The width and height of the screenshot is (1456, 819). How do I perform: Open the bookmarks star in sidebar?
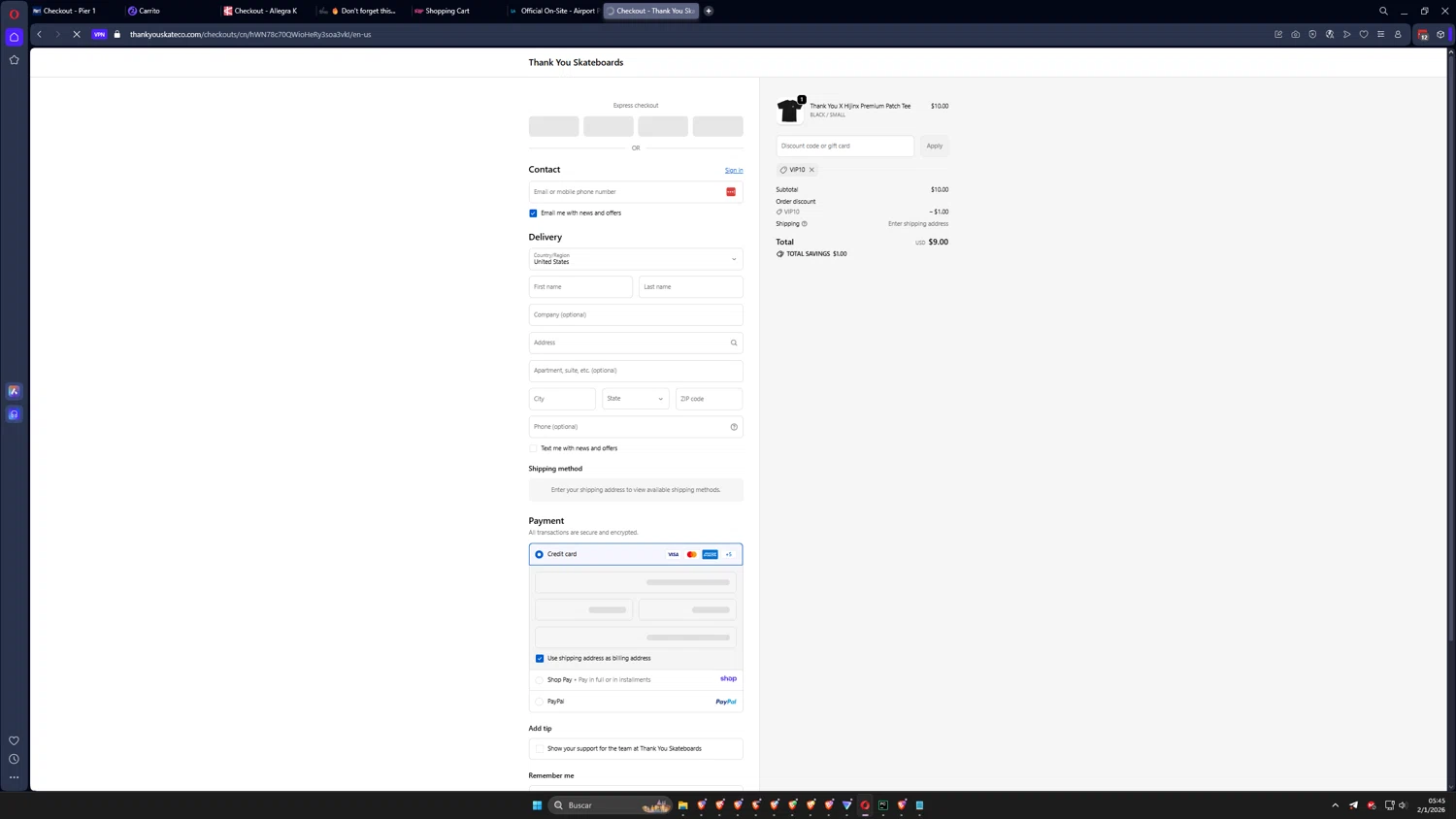[x=14, y=60]
